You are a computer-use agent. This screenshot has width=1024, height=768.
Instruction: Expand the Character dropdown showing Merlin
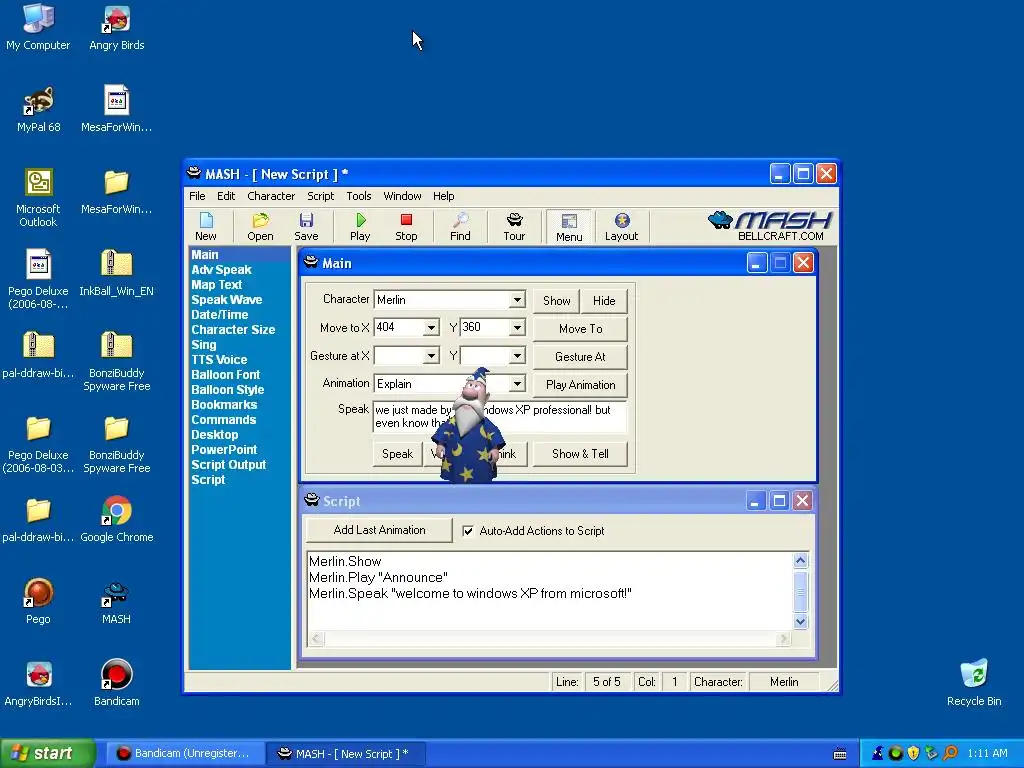(x=517, y=300)
